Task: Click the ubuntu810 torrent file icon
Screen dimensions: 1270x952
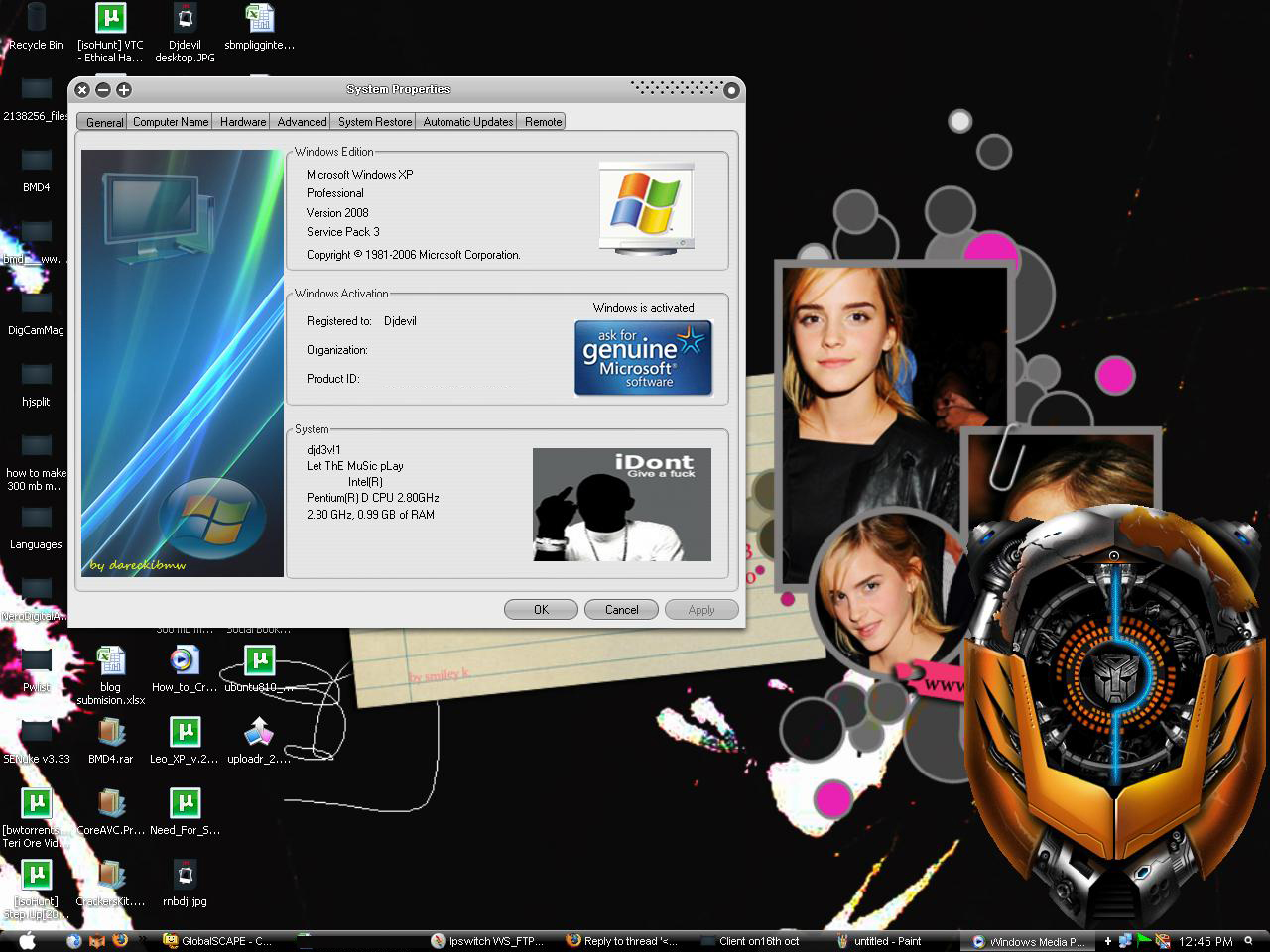Action: tap(259, 661)
